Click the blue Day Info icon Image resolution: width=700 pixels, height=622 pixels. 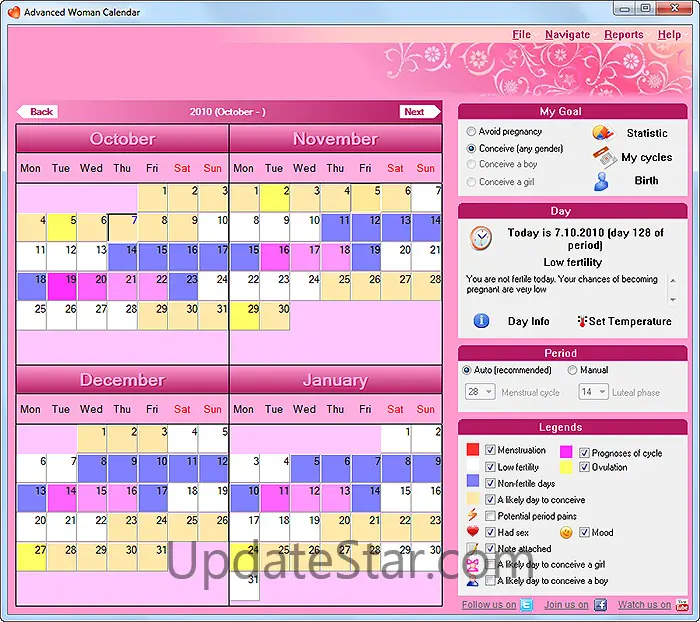[481, 321]
